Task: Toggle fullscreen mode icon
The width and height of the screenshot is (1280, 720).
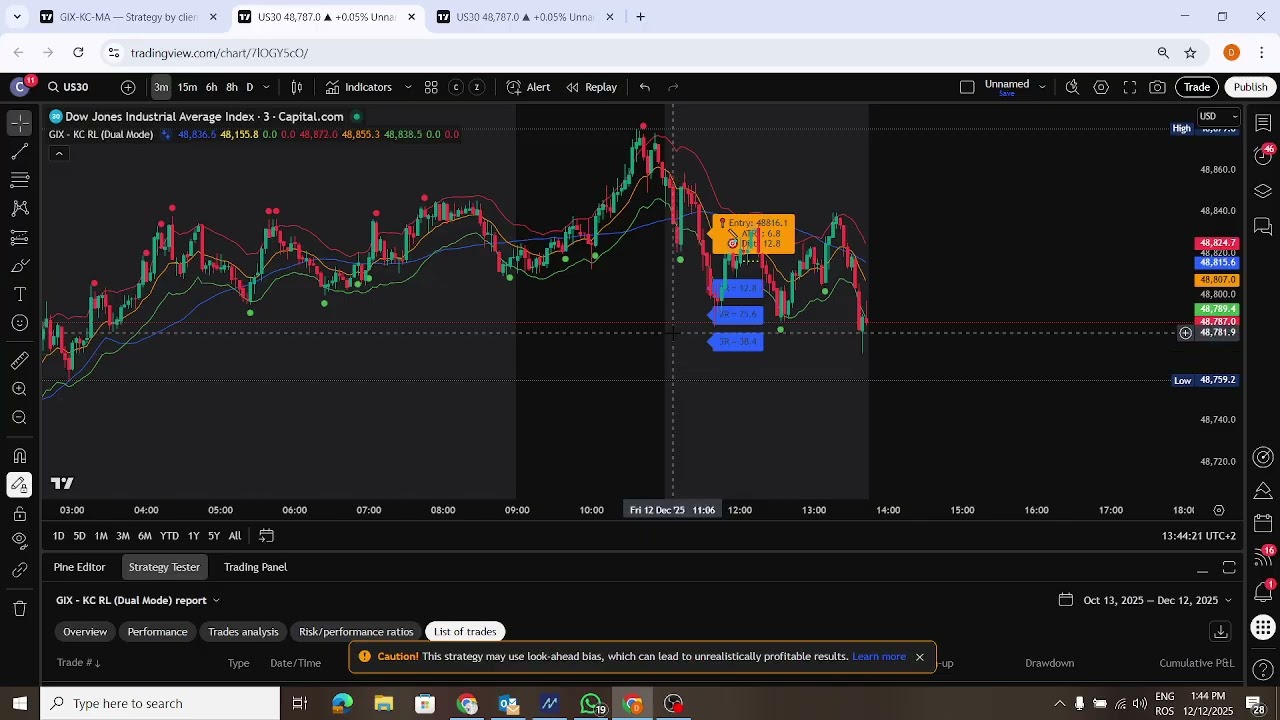Action: (x=1130, y=87)
